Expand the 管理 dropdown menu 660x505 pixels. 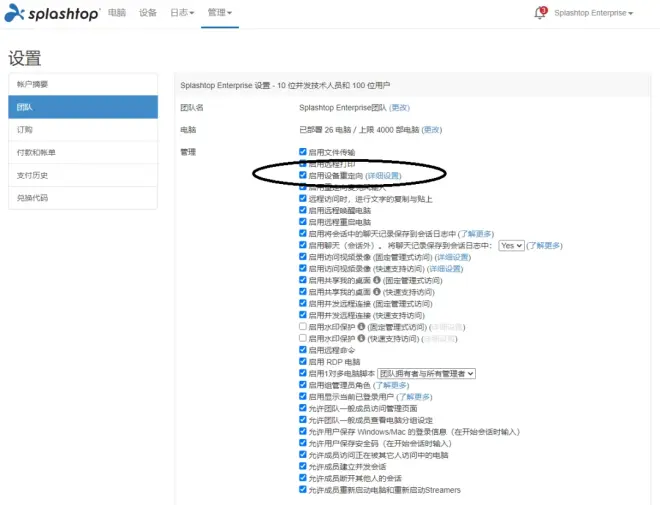tap(220, 13)
